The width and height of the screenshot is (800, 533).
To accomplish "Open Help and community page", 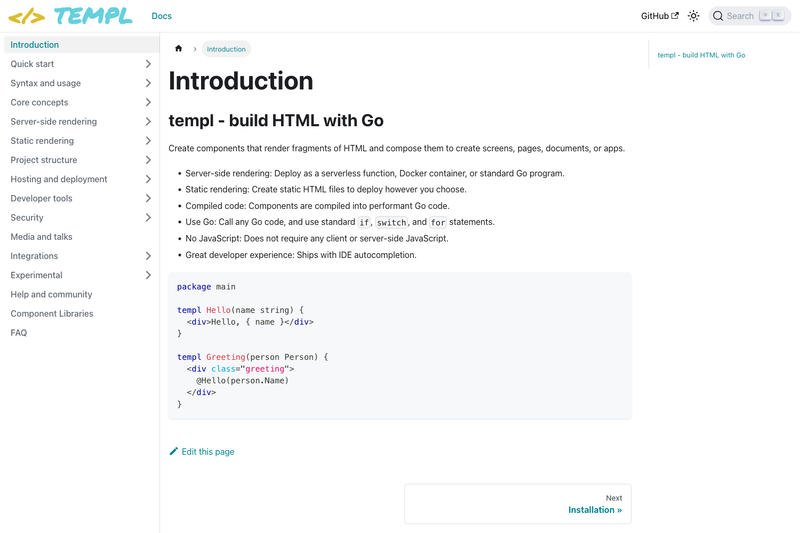I will pyautogui.click(x=51, y=294).
